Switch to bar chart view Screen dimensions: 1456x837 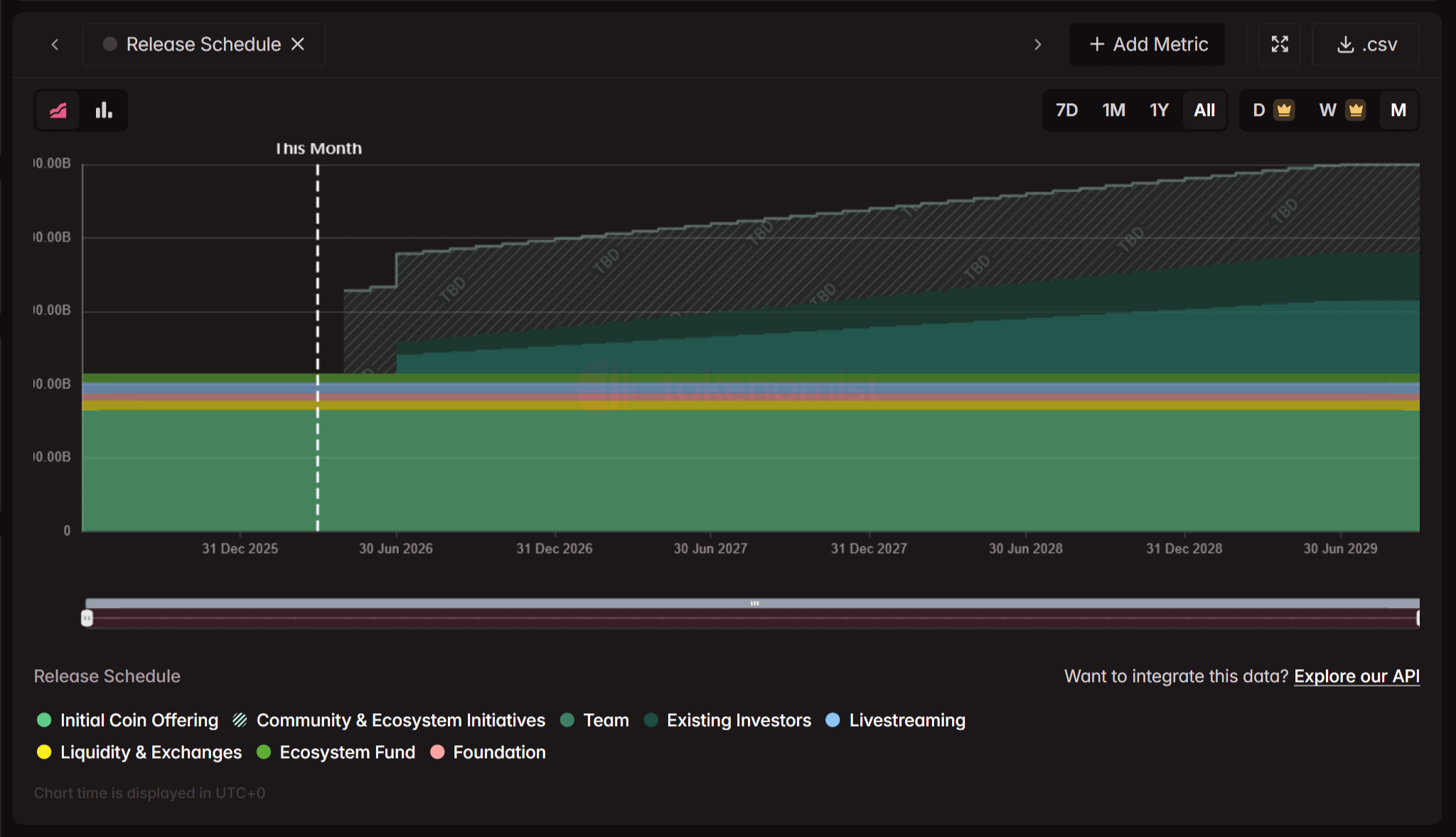coord(104,110)
